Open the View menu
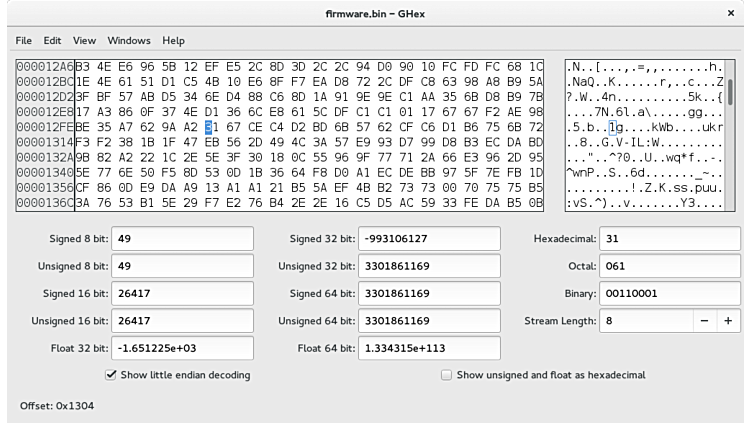Screen dimensions: 752x423 (84, 41)
